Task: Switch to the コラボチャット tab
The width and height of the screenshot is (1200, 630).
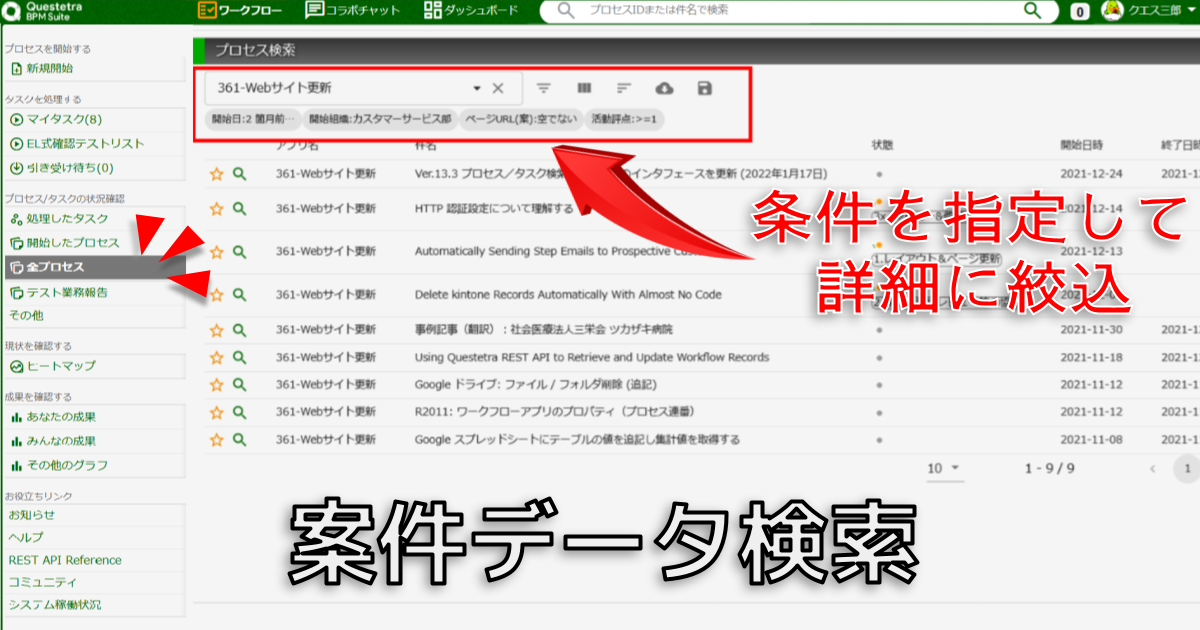Action: click(352, 10)
